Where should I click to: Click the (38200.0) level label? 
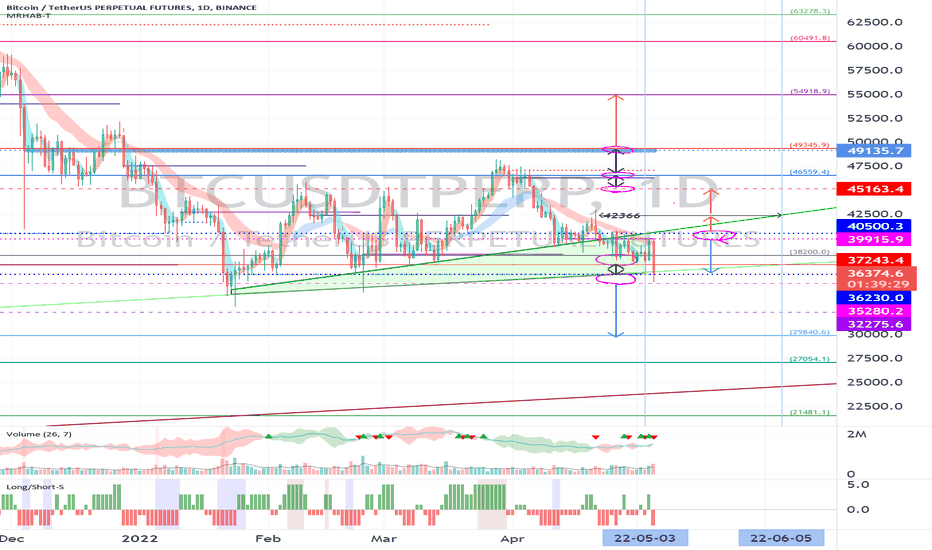(810, 252)
